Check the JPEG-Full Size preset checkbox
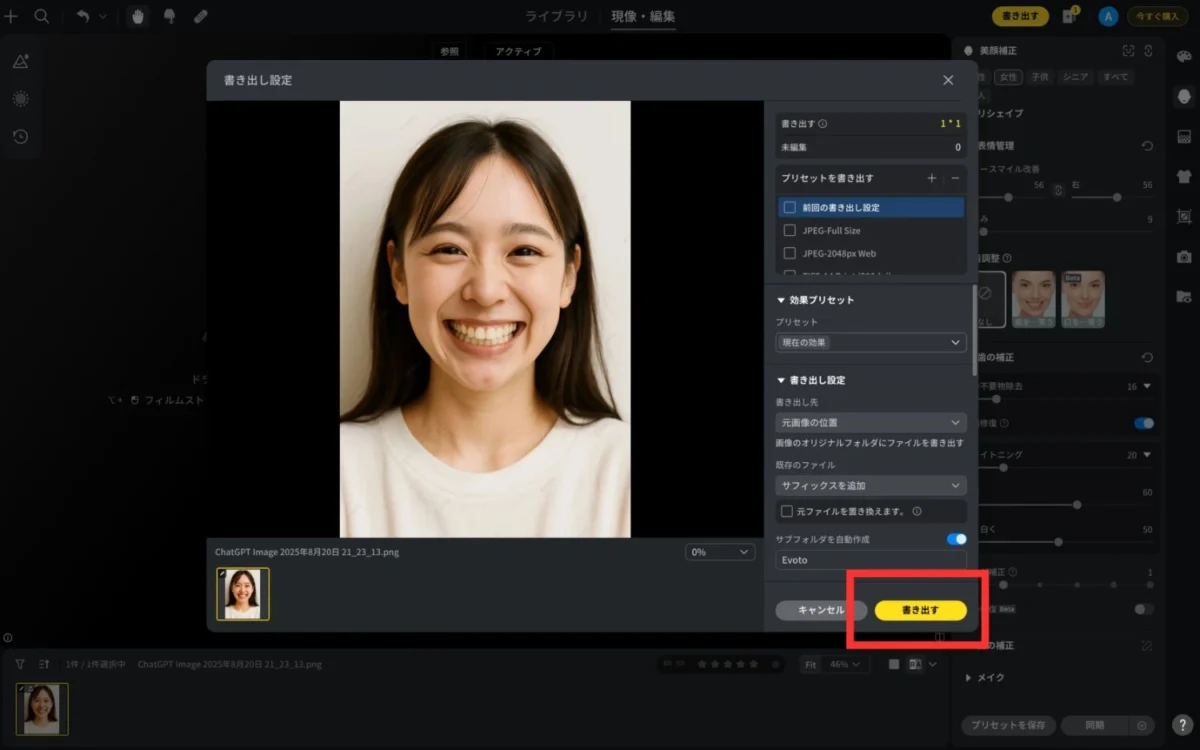 pyautogui.click(x=789, y=231)
